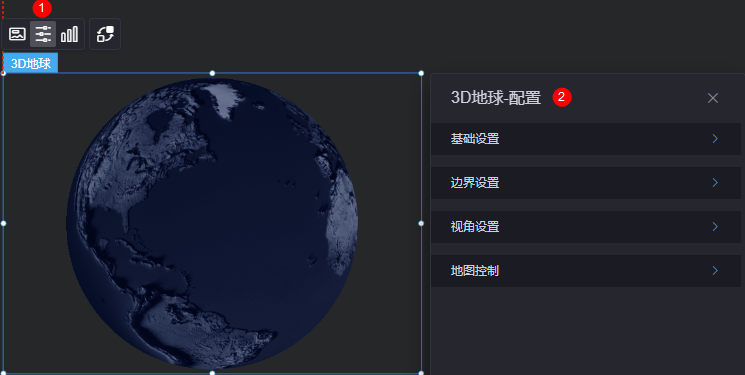Expand the 基础设置 section
This screenshot has height=375, width=745.
coord(586,139)
